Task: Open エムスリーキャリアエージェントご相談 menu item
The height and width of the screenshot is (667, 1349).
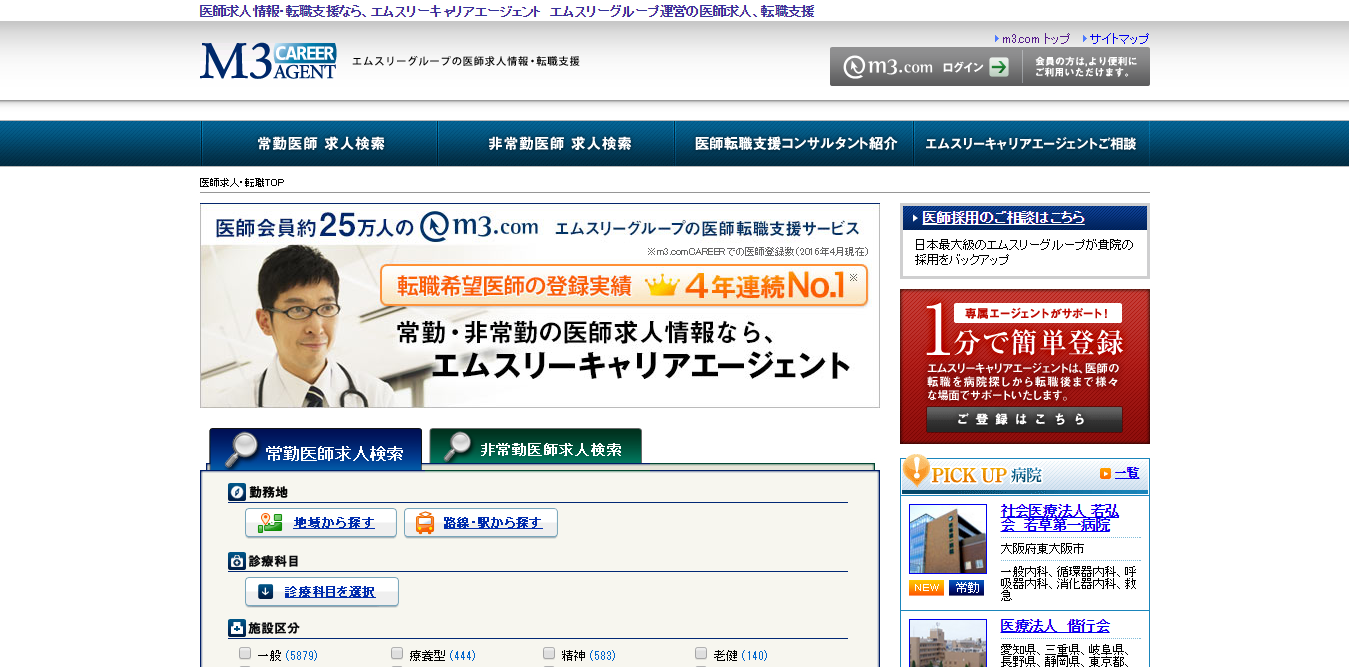Action: [x=1031, y=144]
